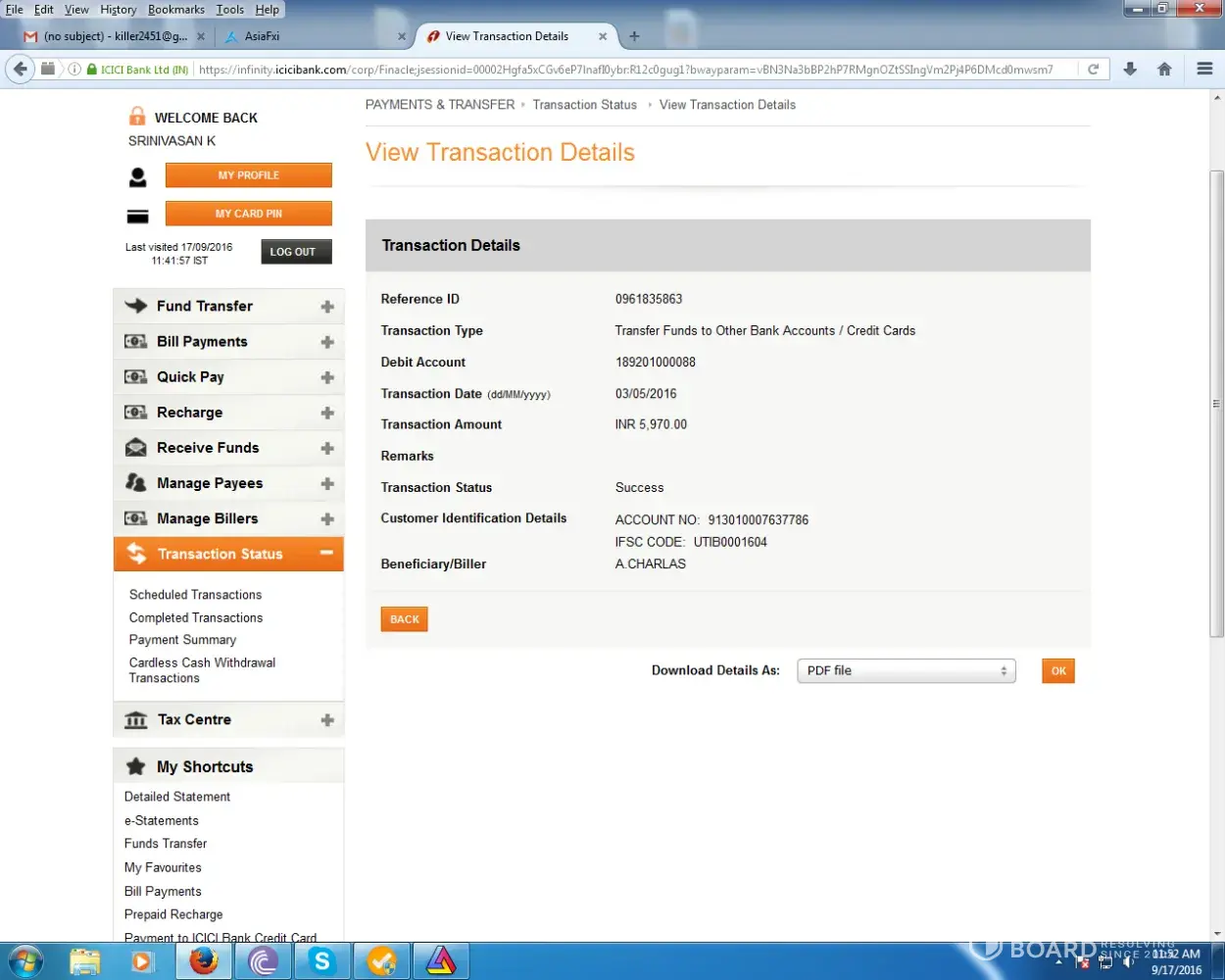Screen dimensions: 1225x980
Task: Expand the Fund Transfer menu section
Action: [327, 307]
